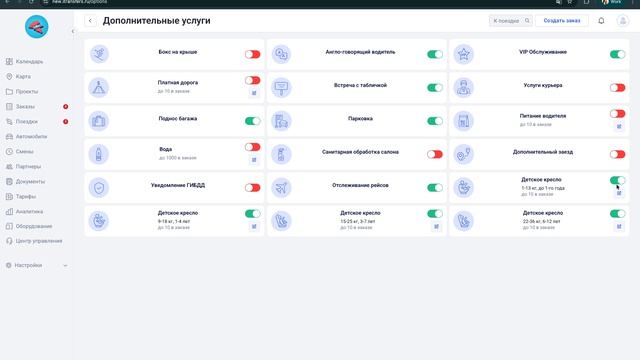The image size is (640, 360).
Task: Enable Уведомление ГИБДД toggle
Action: tap(252, 188)
